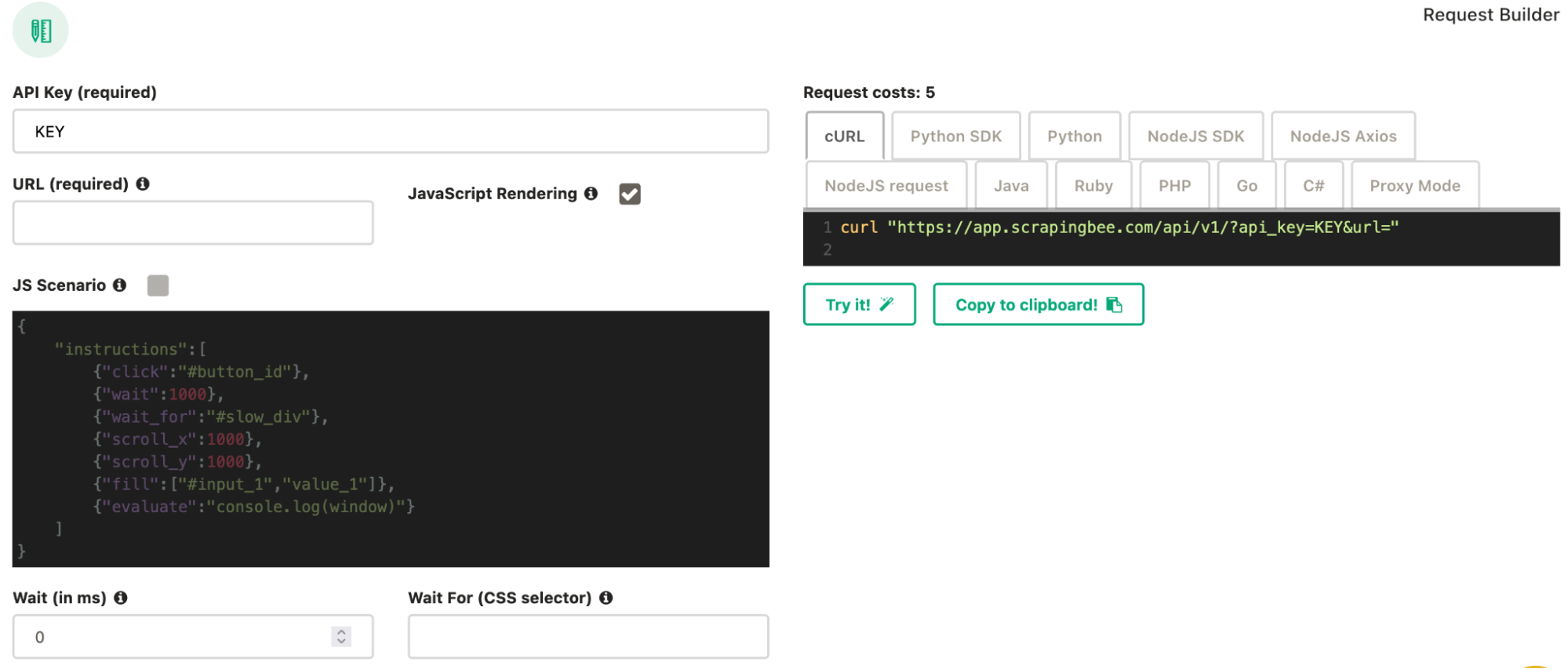Click the JavaScript Rendering info icon
The height and width of the screenshot is (669, 1568).
[x=591, y=193]
